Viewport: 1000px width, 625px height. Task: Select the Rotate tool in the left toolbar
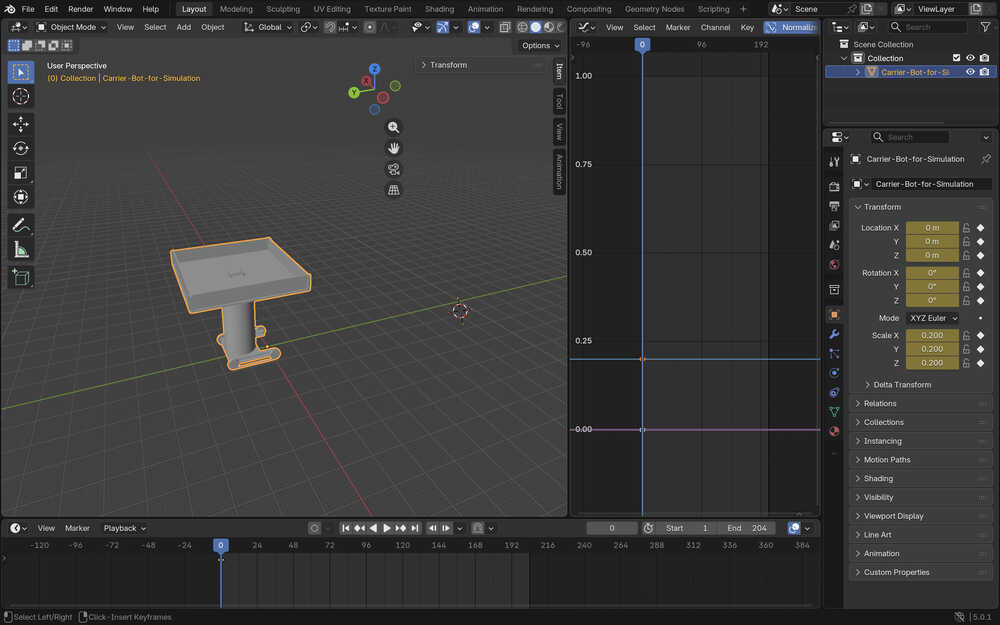coord(21,148)
